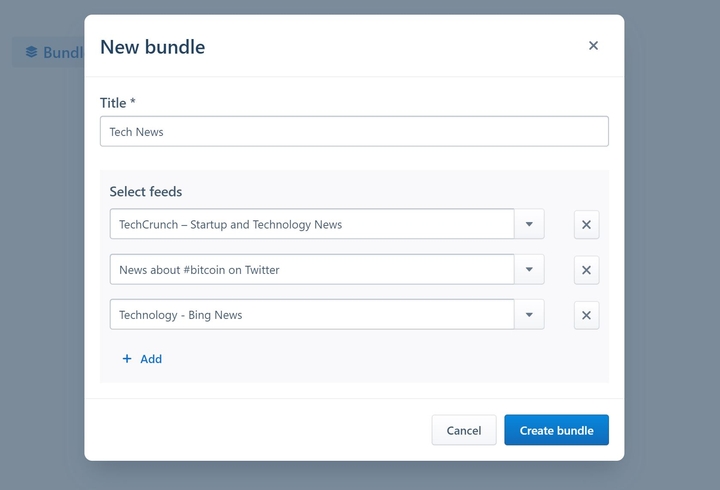This screenshot has height=490, width=720.
Task: Click the 'Select feeds' heading
Action: point(146,191)
